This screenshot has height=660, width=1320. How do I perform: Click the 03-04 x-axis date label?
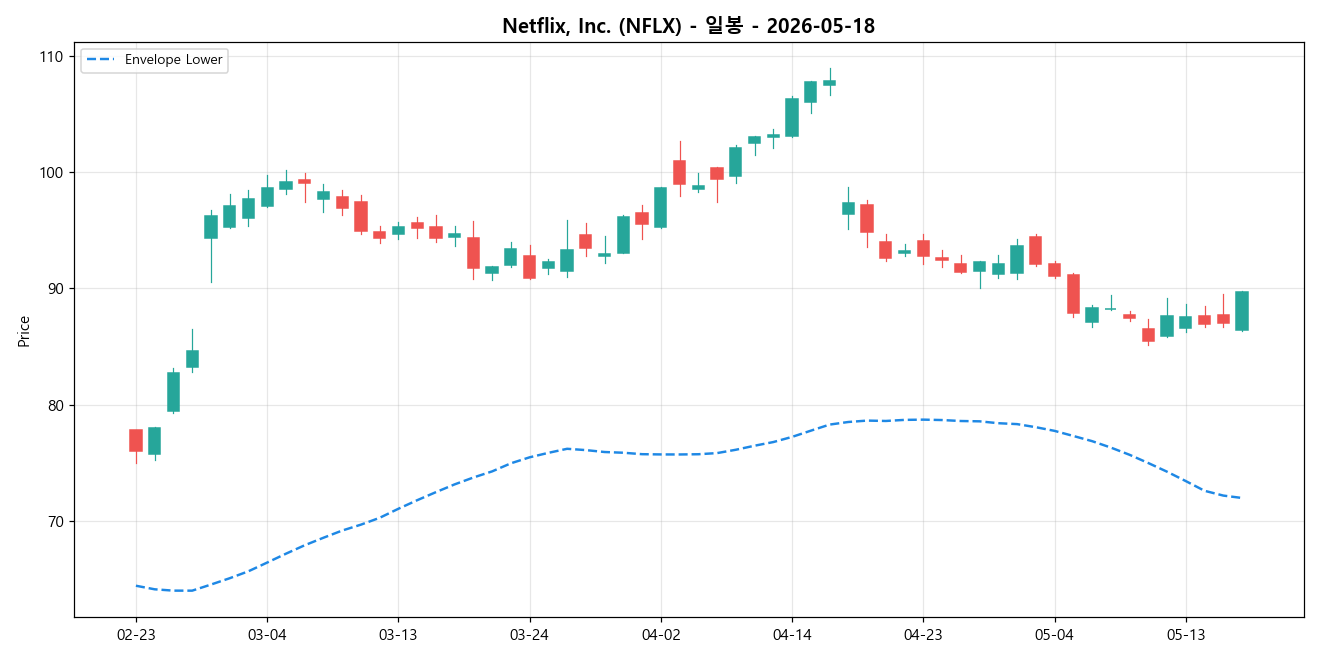[267, 634]
